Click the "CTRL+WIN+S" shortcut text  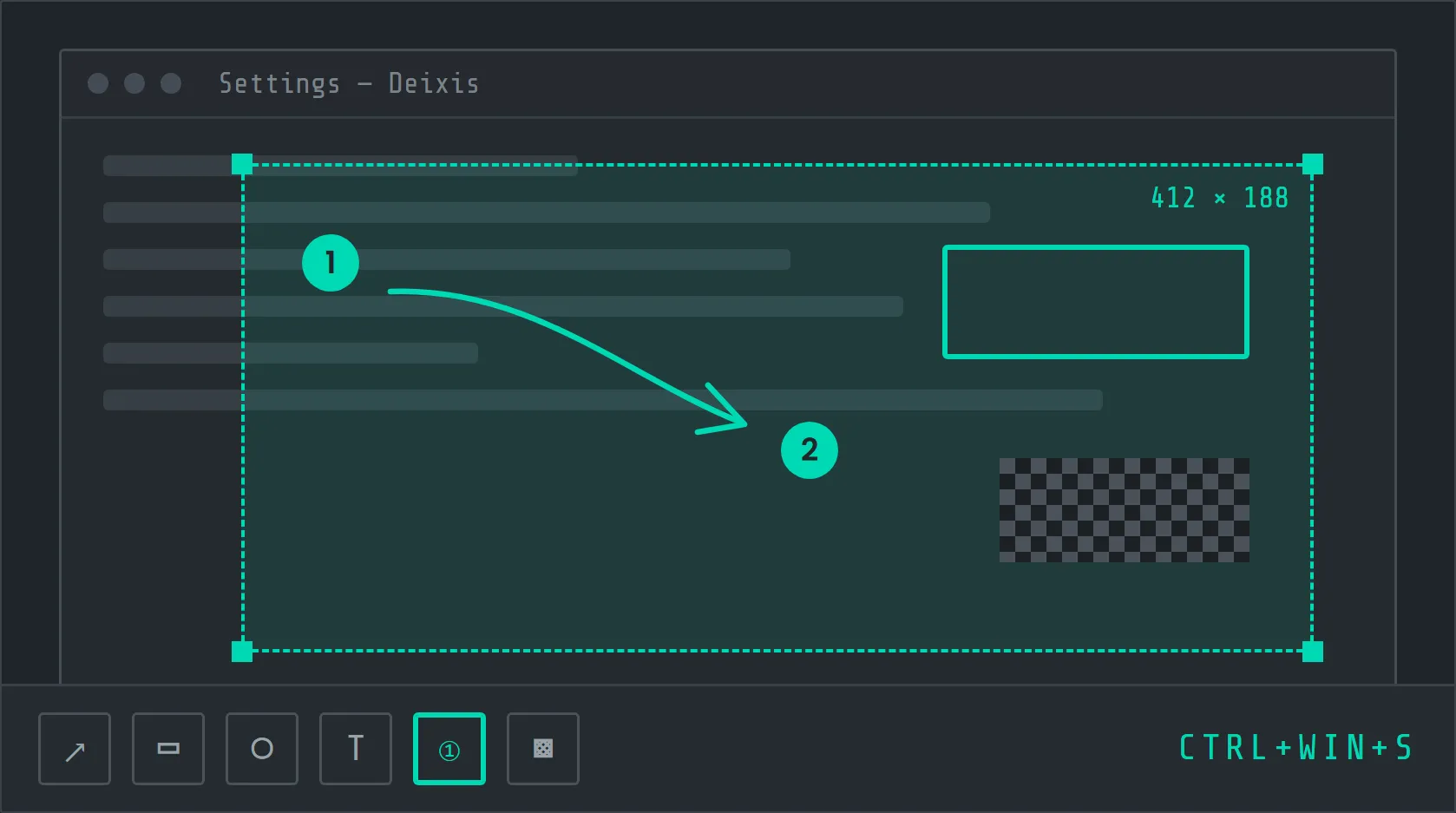1296,748
